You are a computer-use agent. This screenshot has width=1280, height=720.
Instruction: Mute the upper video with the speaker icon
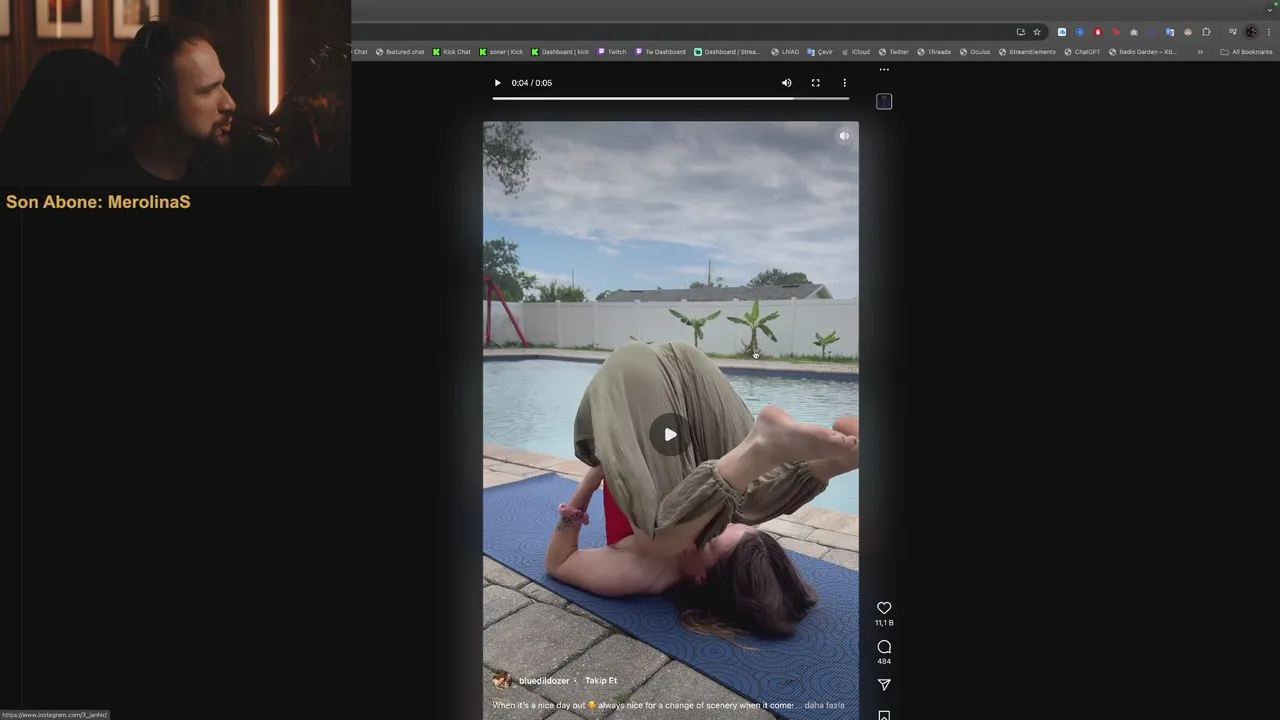point(786,83)
